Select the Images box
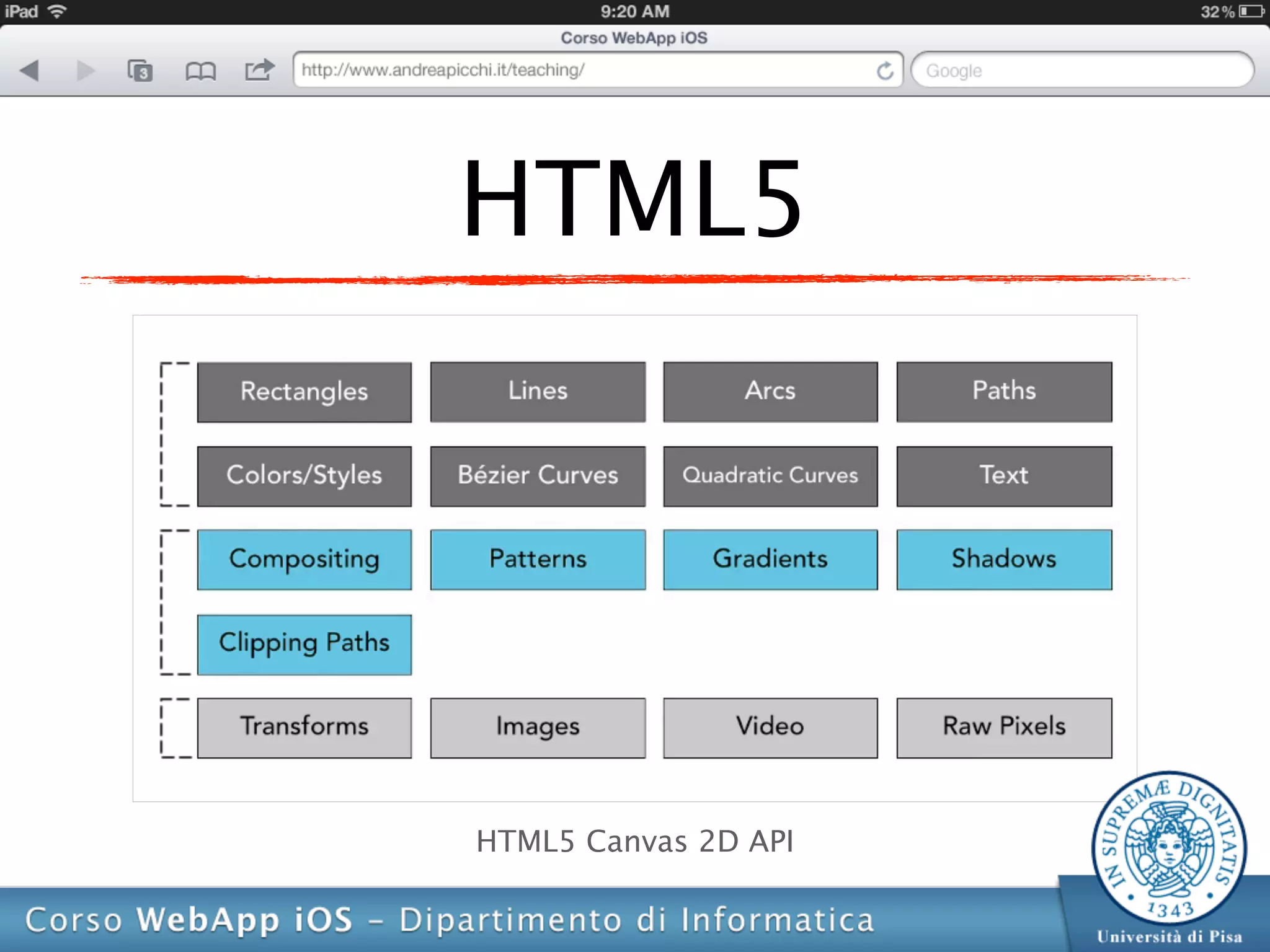 (538, 728)
